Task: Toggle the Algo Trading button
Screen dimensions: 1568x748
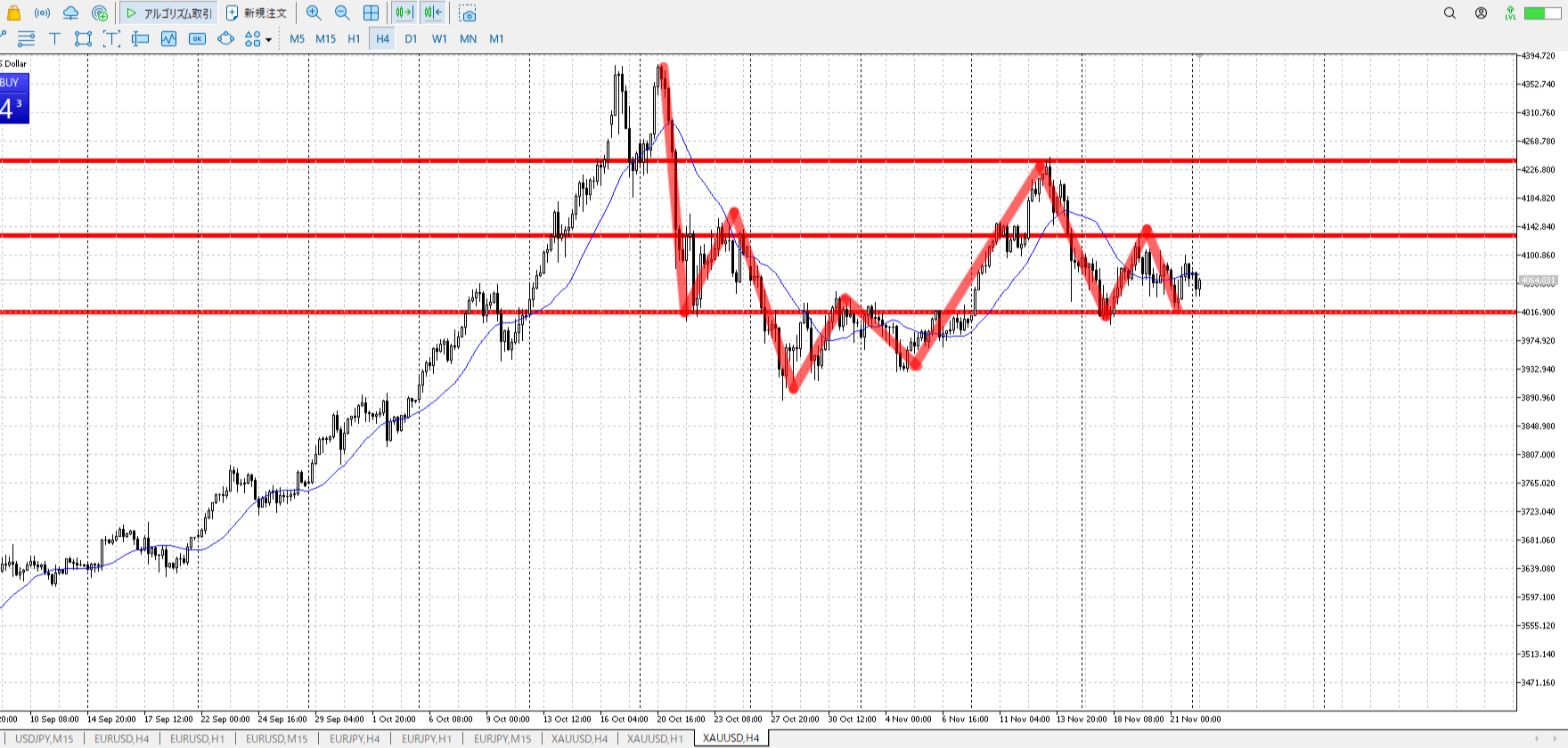Action: (168, 13)
